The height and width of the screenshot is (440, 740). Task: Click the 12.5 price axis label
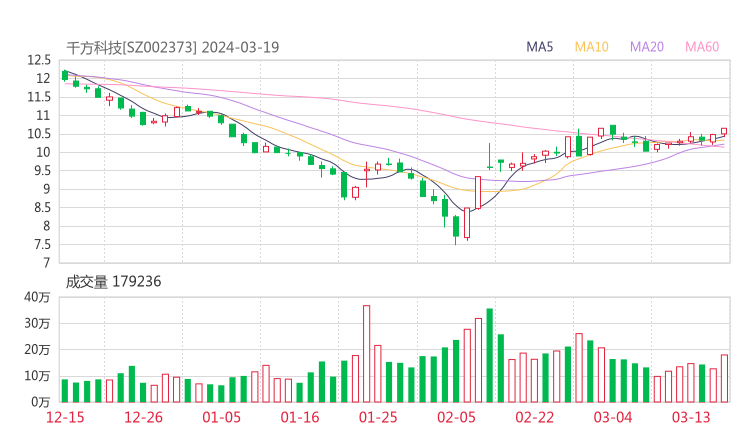[39, 60]
